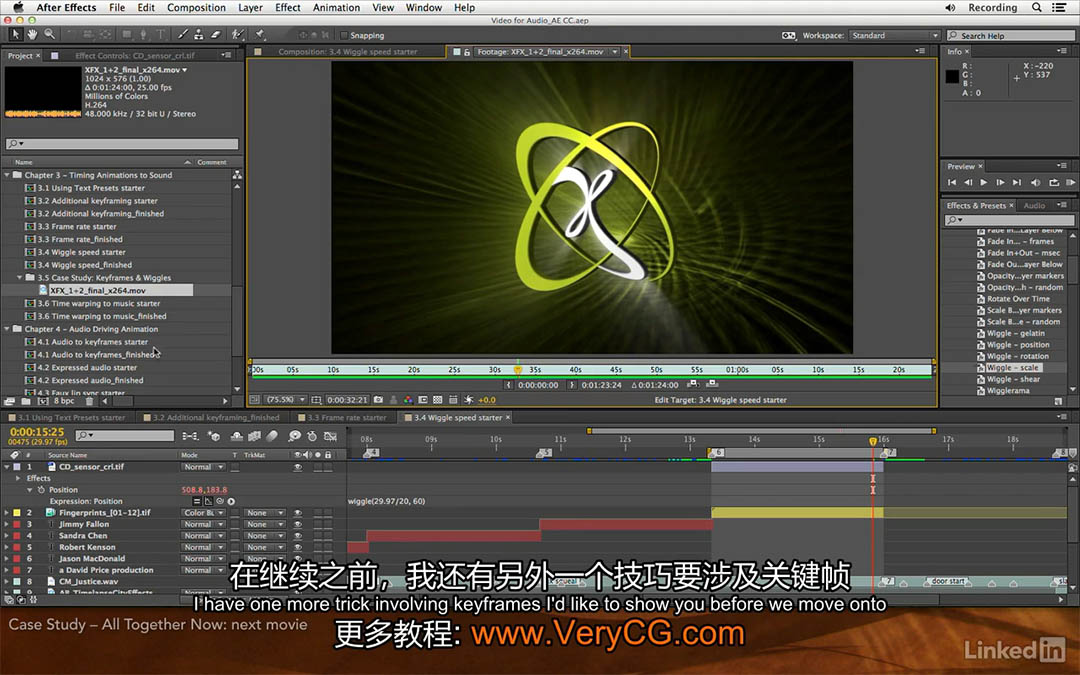Collapse the Position property twirl
This screenshot has height=675, width=1080.
(30, 490)
